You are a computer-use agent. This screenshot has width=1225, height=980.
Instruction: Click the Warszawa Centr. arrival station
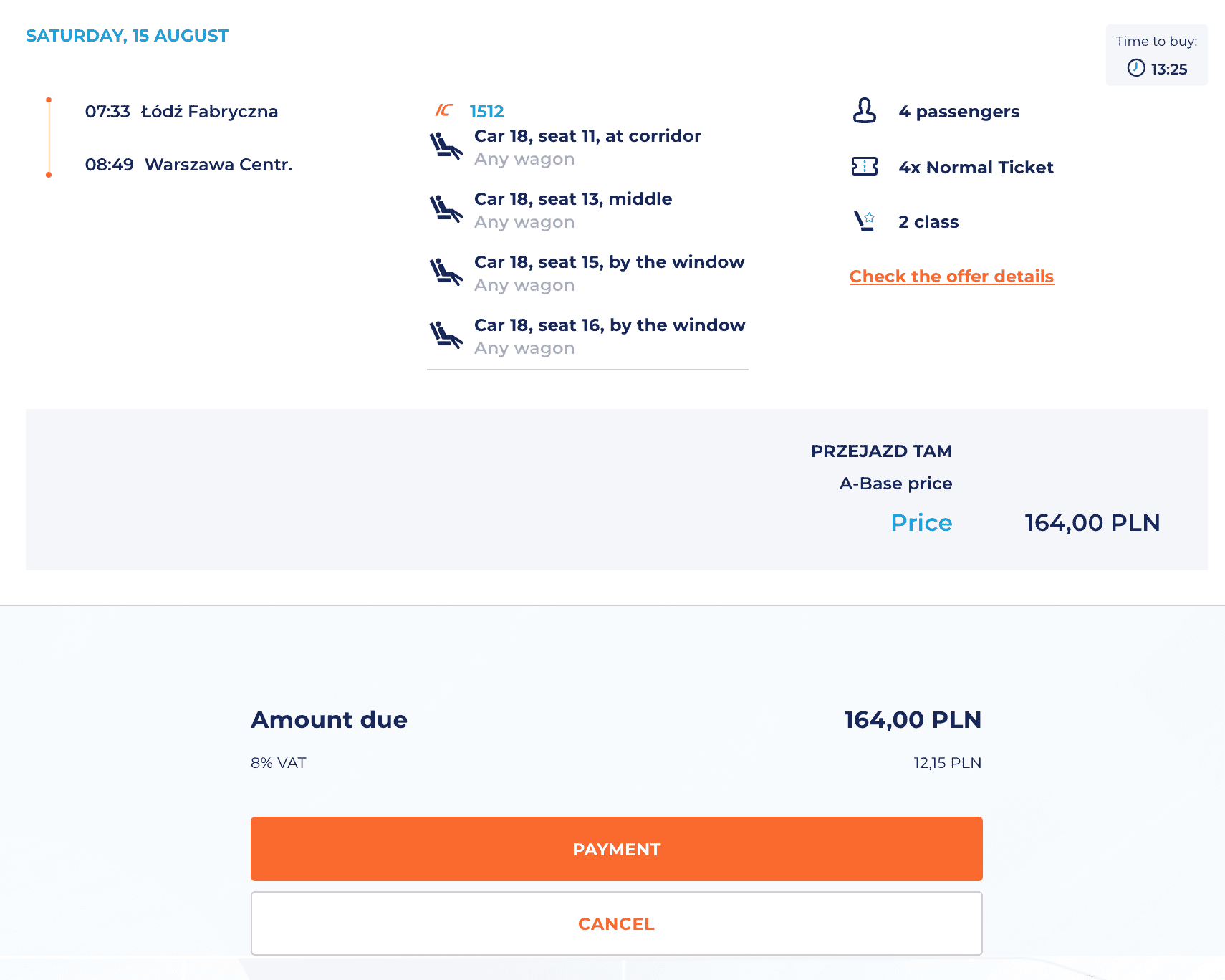point(218,165)
